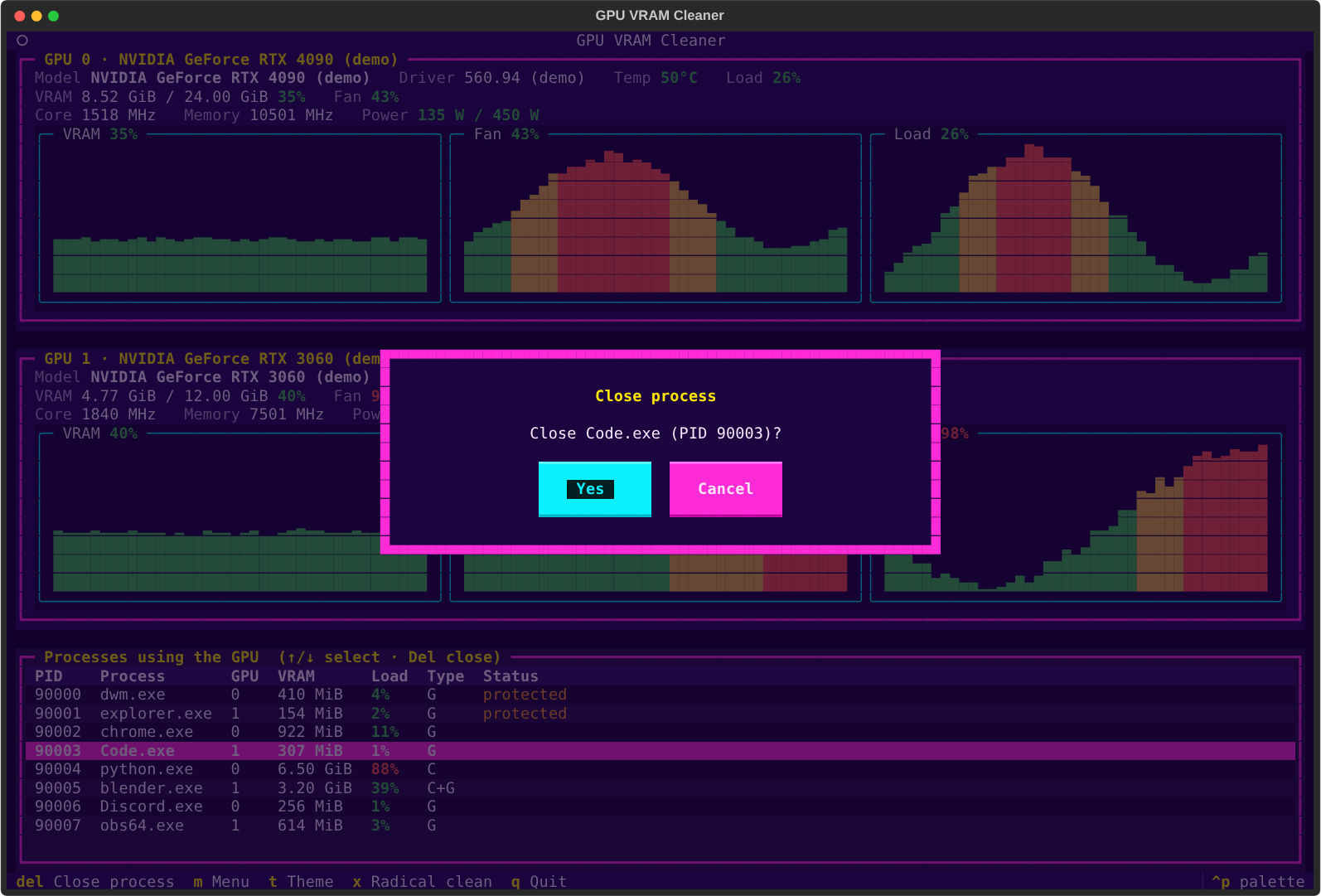Image resolution: width=1321 pixels, height=896 pixels.
Task: Click the Power 135 W / 450 W reading
Action: tap(450, 115)
